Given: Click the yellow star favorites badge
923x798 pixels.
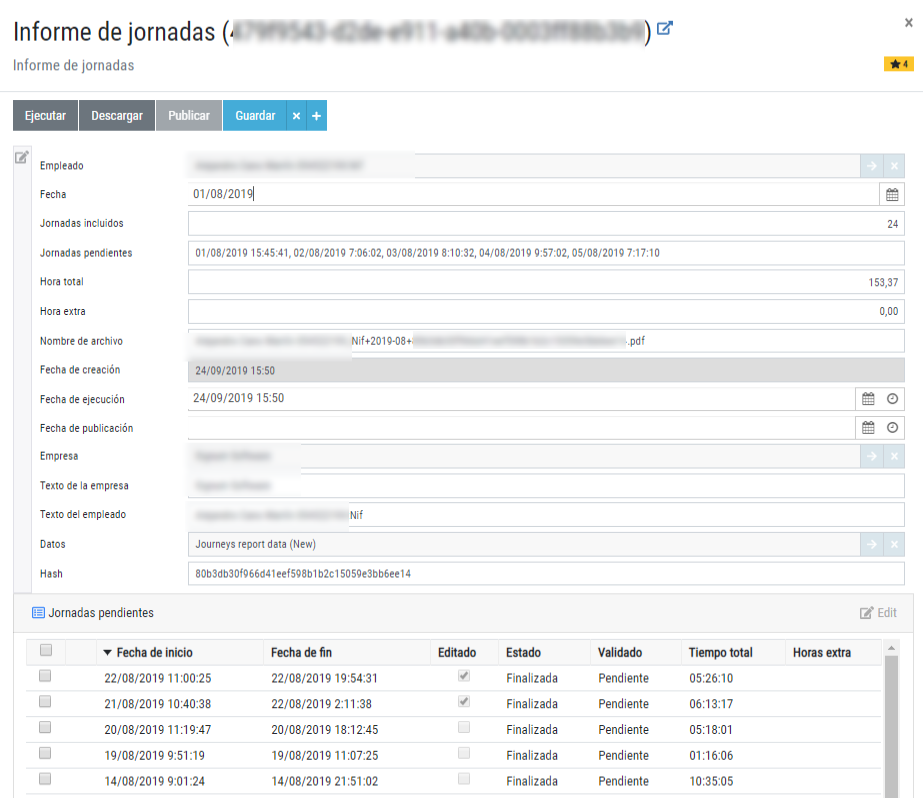Looking at the screenshot, I should (898, 64).
